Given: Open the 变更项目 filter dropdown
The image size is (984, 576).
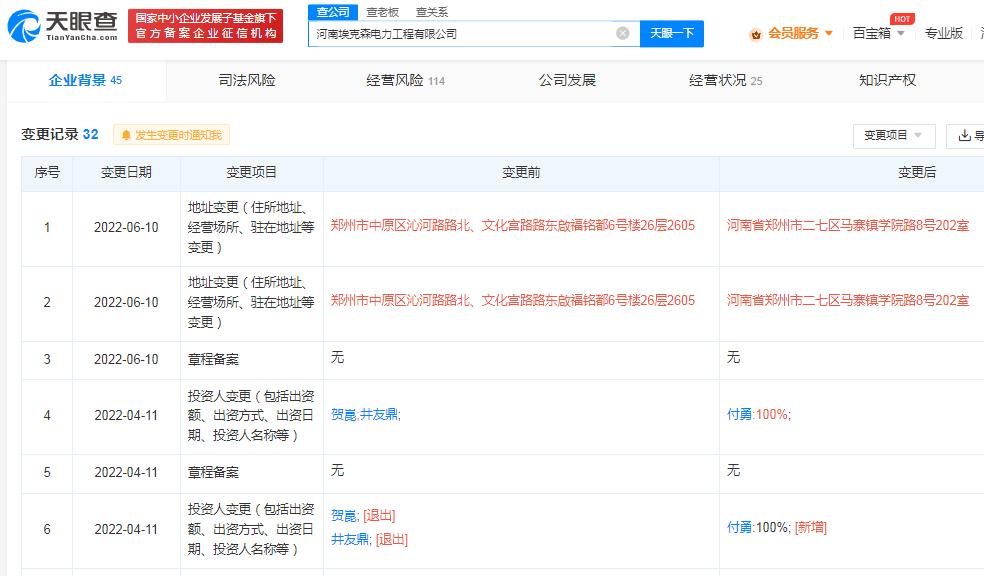Looking at the screenshot, I should 893,135.
